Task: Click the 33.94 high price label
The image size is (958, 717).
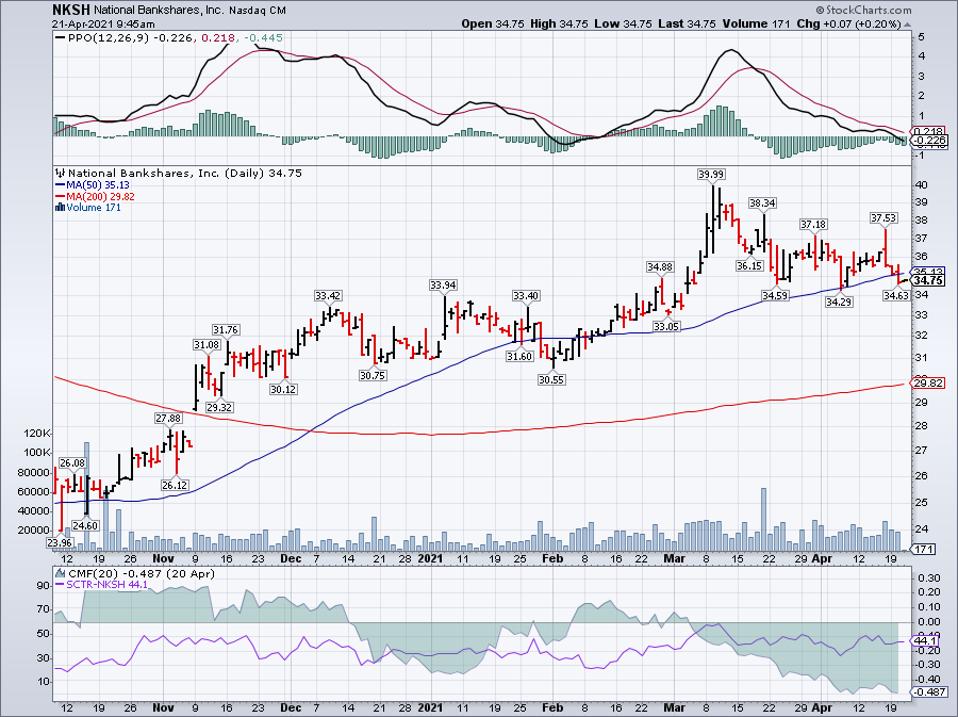Action: 444,285
